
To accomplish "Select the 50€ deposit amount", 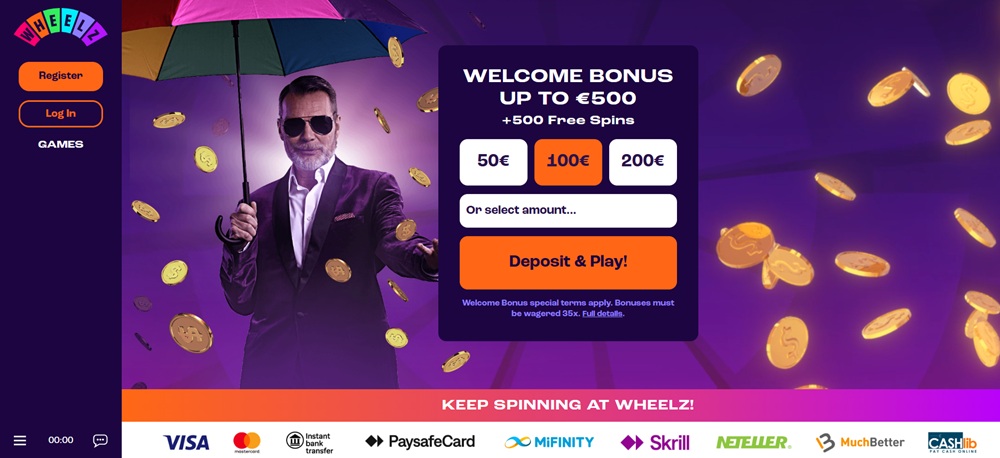I will point(494,162).
